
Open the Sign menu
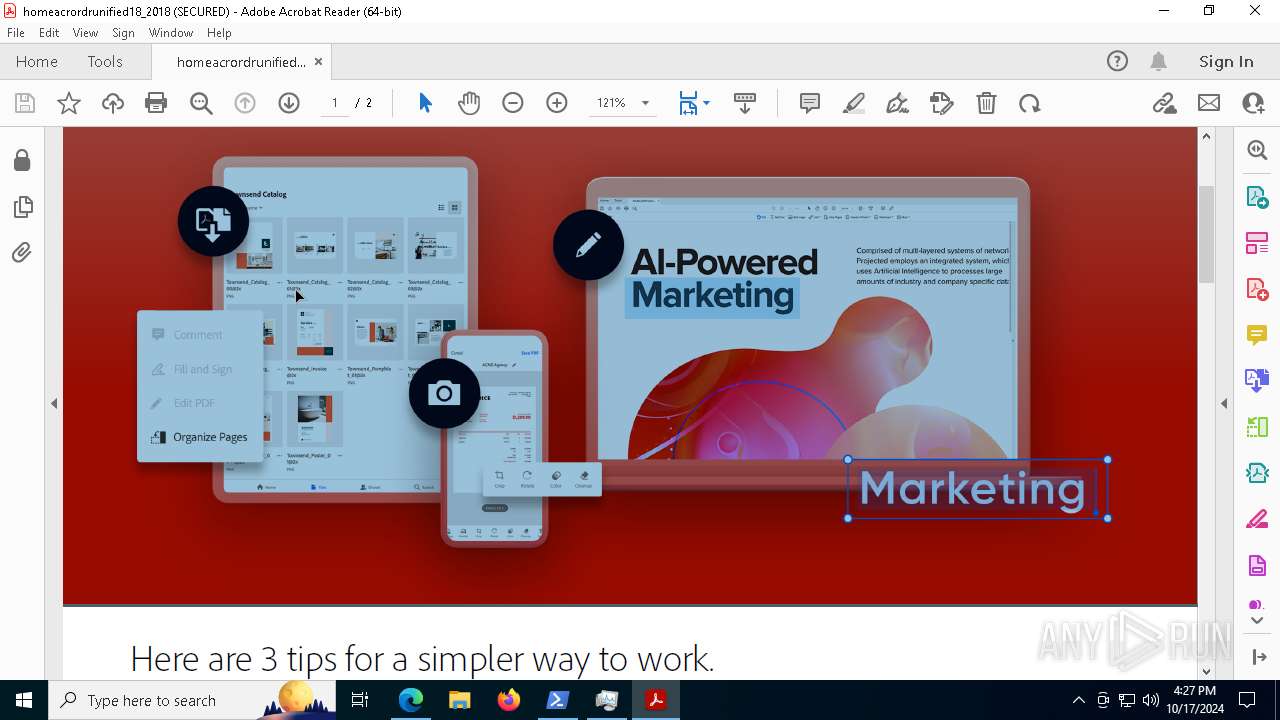pos(123,32)
